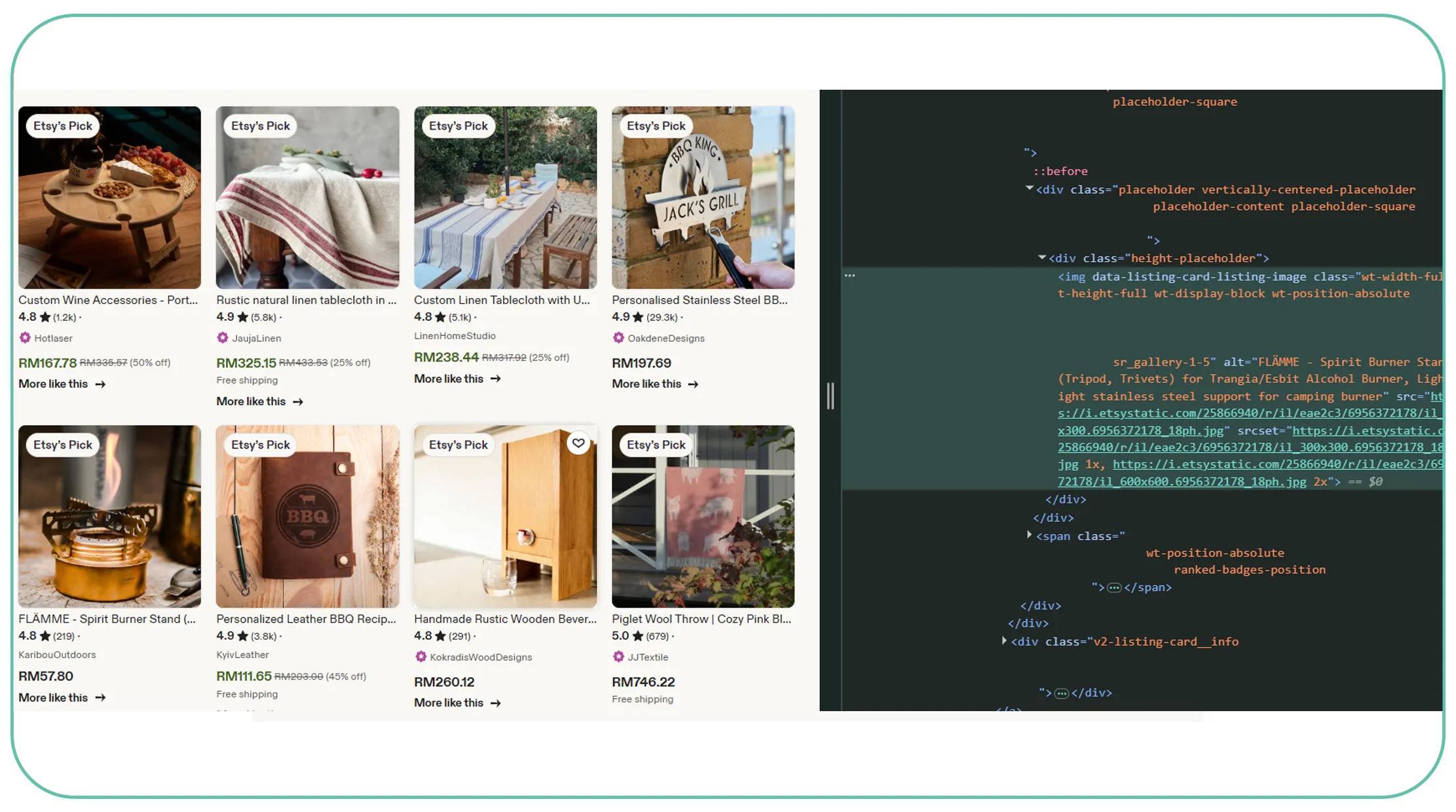
Task: Click the Personalized Leather BBQ Recip... title
Action: coord(306,619)
